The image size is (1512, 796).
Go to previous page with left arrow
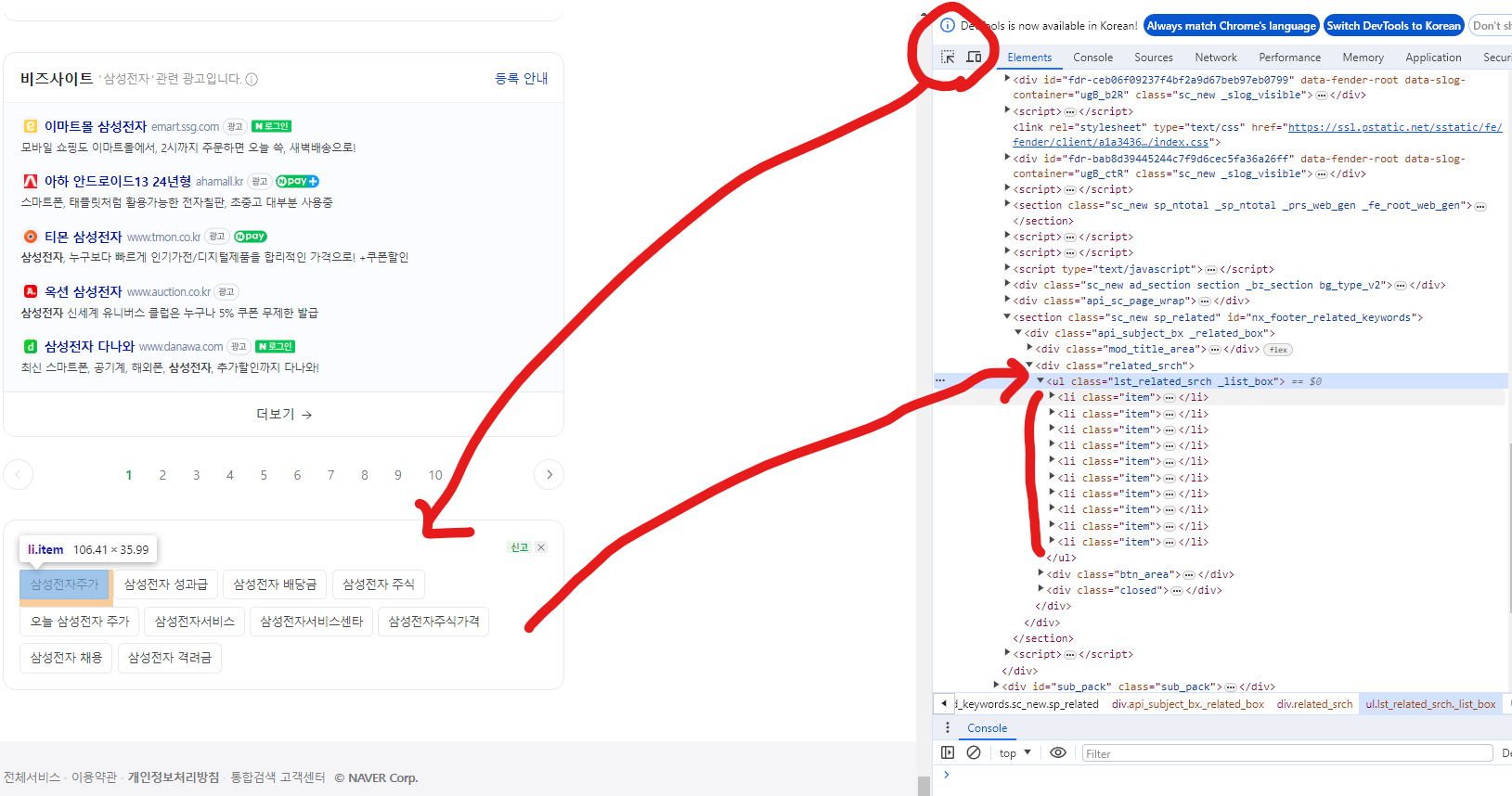click(18, 475)
